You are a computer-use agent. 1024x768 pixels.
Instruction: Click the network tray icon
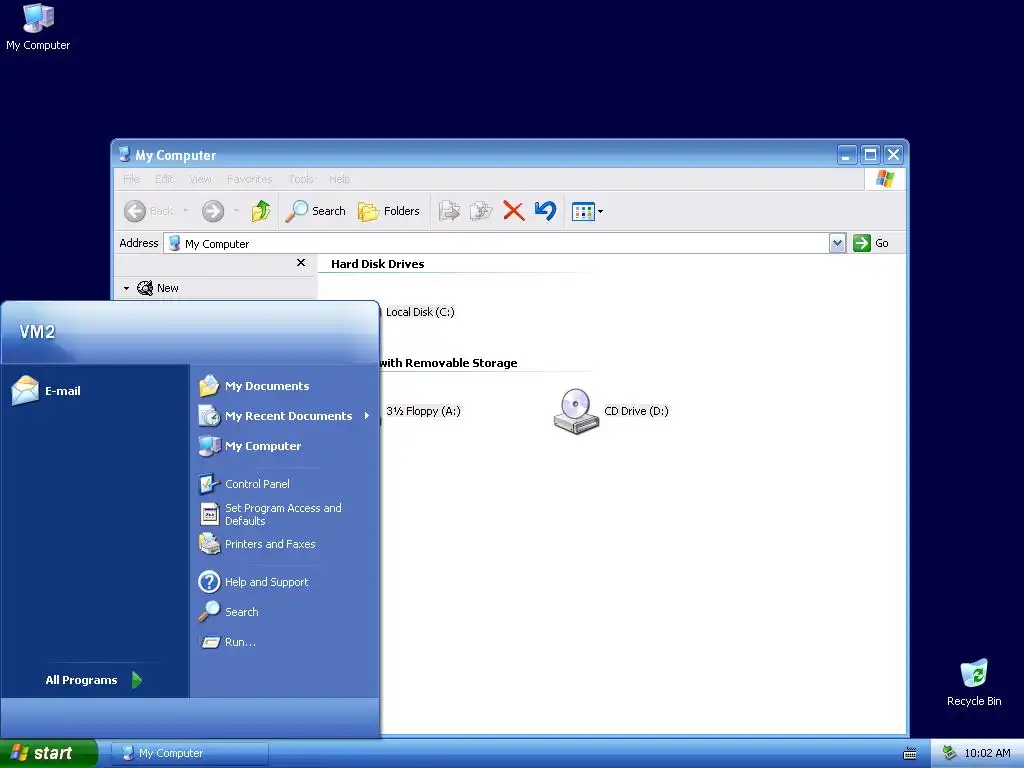[x=949, y=753]
